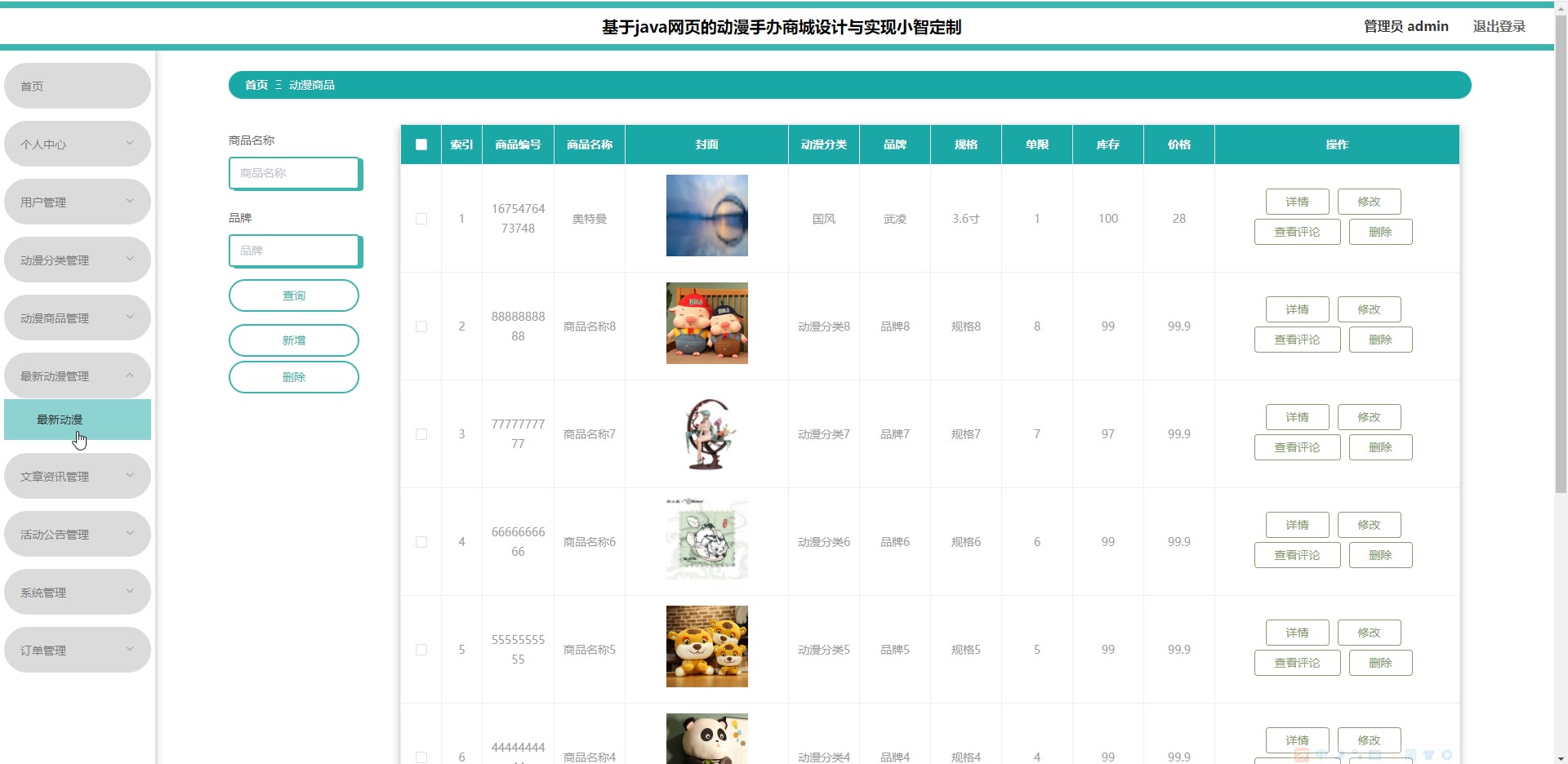This screenshot has height=764, width=1568.
Task: Open the bridge cover image for 奥特曼
Action: tap(706, 215)
